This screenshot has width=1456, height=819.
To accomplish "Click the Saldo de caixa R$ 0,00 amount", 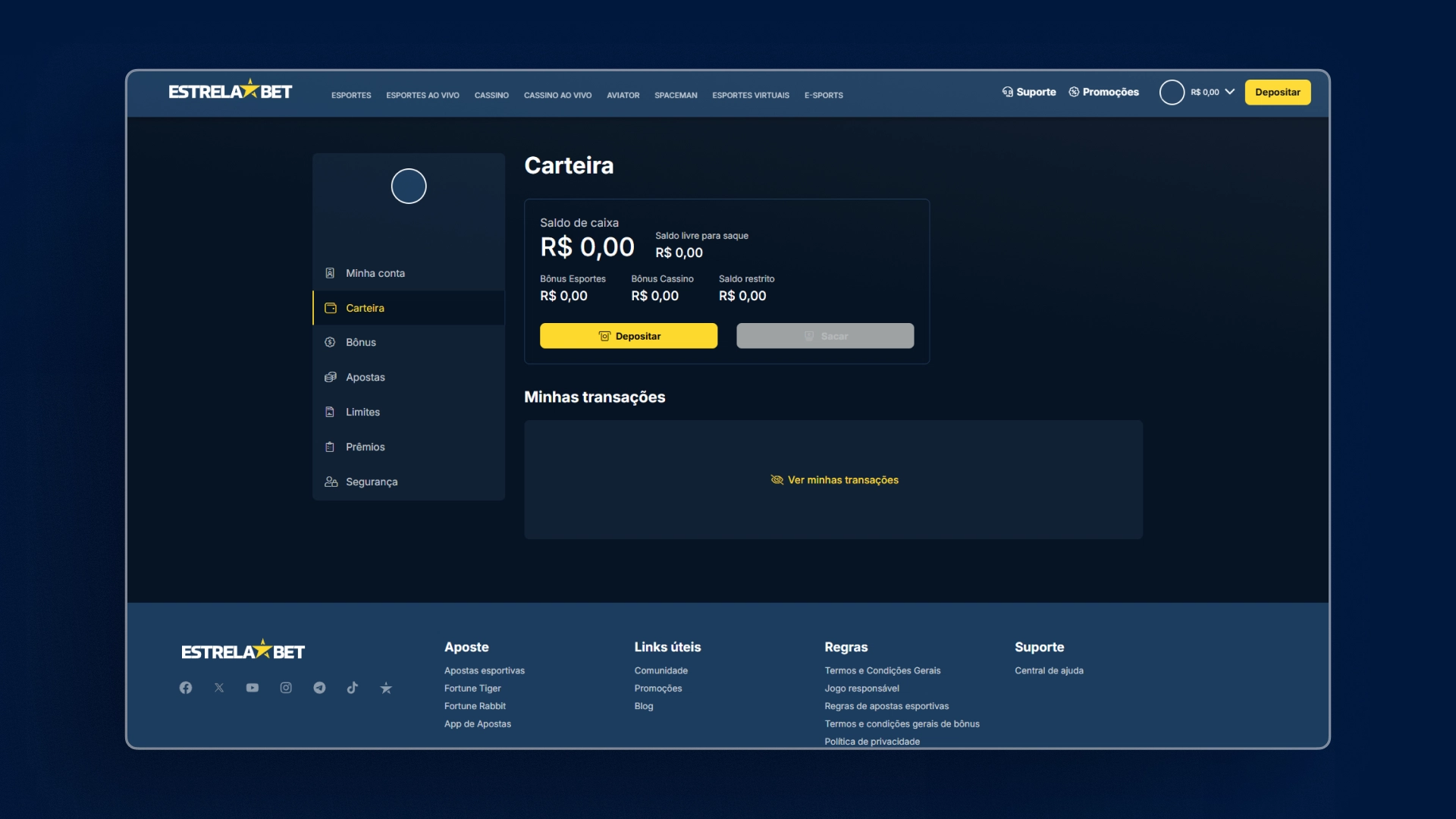I will (587, 247).
